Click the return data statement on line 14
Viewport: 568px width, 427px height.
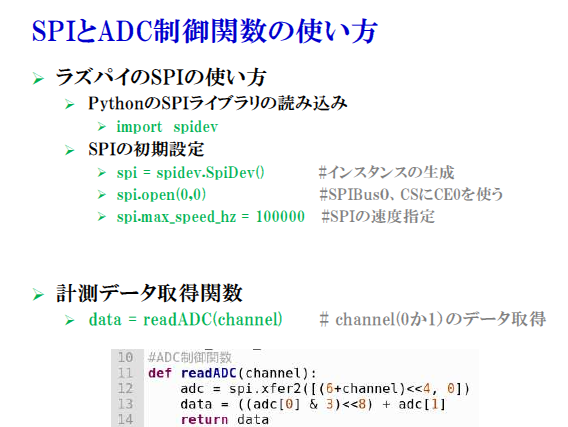pyautogui.click(x=225, y=420)
